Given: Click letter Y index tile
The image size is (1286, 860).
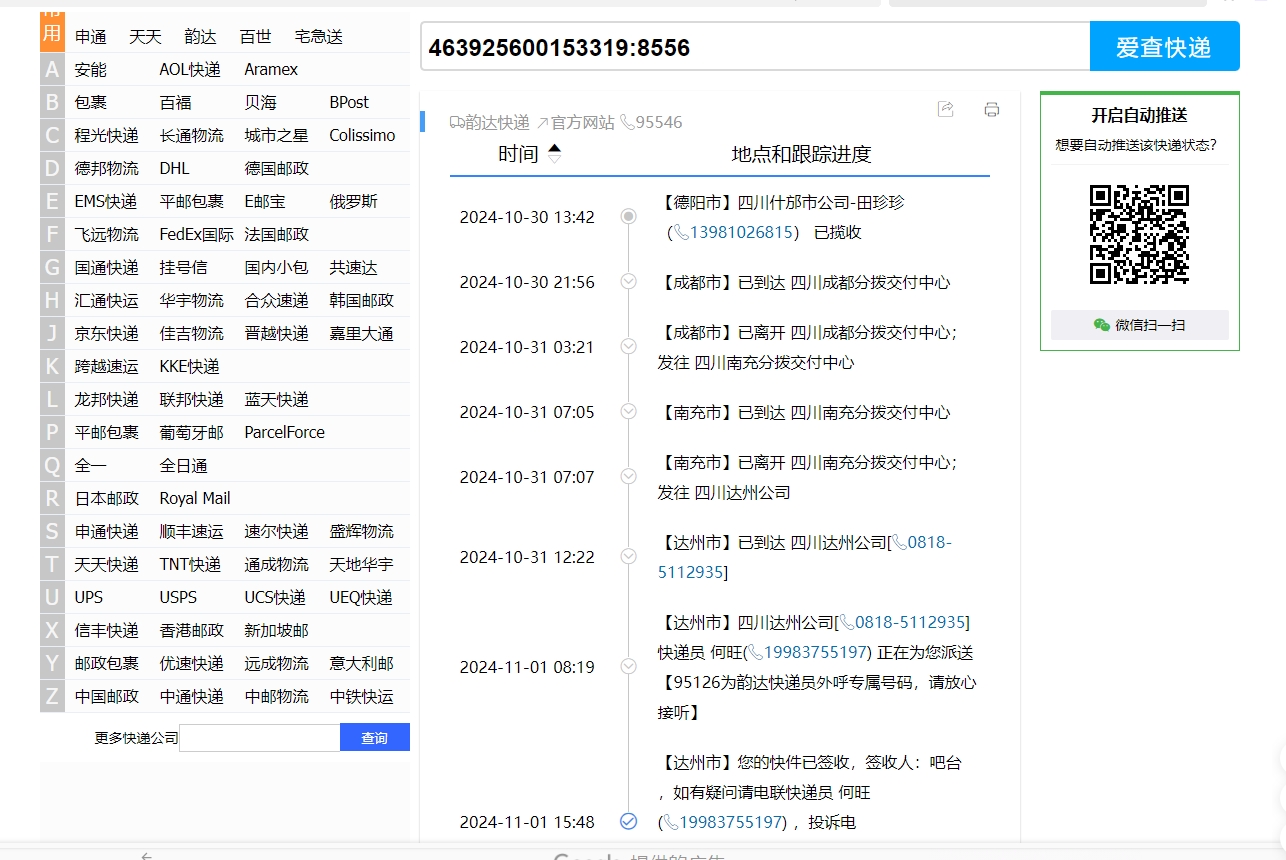Looking at the screenshot, I should coord(52,663).
